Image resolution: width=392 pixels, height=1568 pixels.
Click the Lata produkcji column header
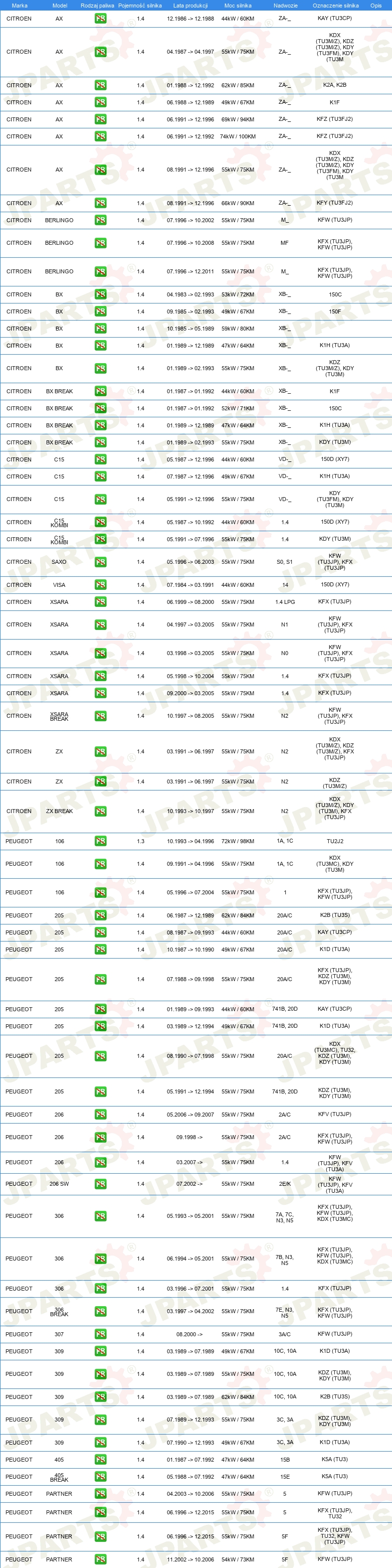pyautogui.click(x=190, y=6)
